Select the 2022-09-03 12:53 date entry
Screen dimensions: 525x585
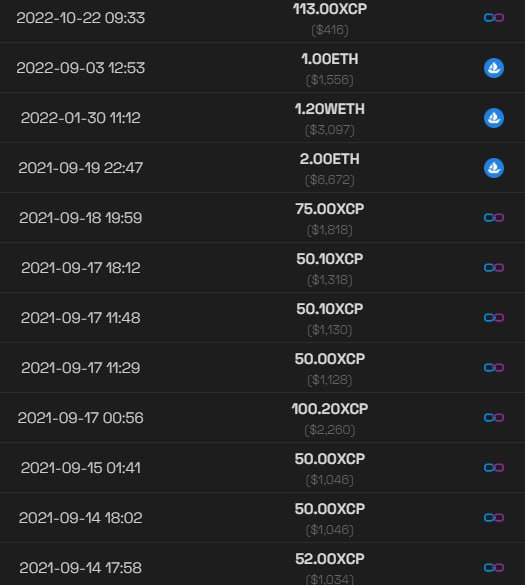coord(81,68)
